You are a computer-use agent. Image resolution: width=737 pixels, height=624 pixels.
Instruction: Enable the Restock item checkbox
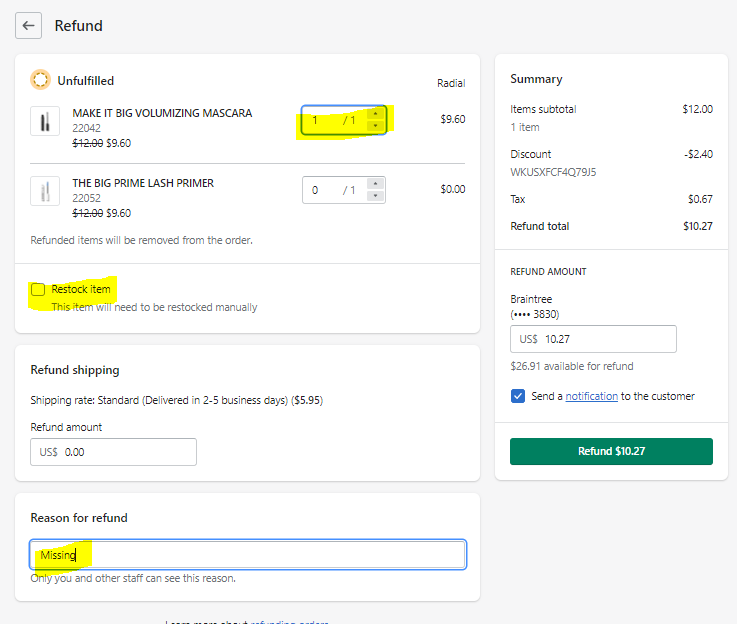point(38,289)
